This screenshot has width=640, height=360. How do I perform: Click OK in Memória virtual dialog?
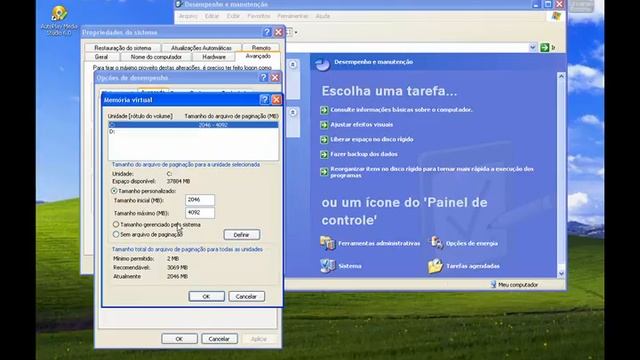click(x=207, y=296)
